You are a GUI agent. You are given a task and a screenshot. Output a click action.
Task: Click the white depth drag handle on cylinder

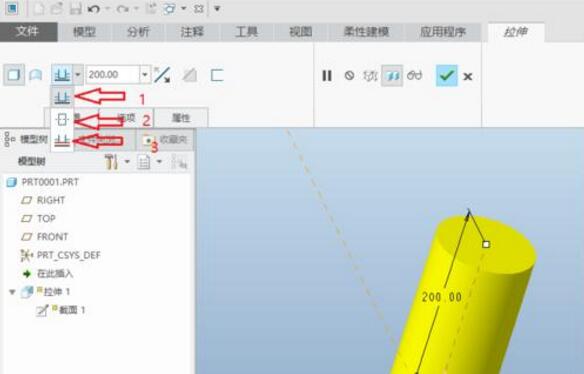pos(486,244)
